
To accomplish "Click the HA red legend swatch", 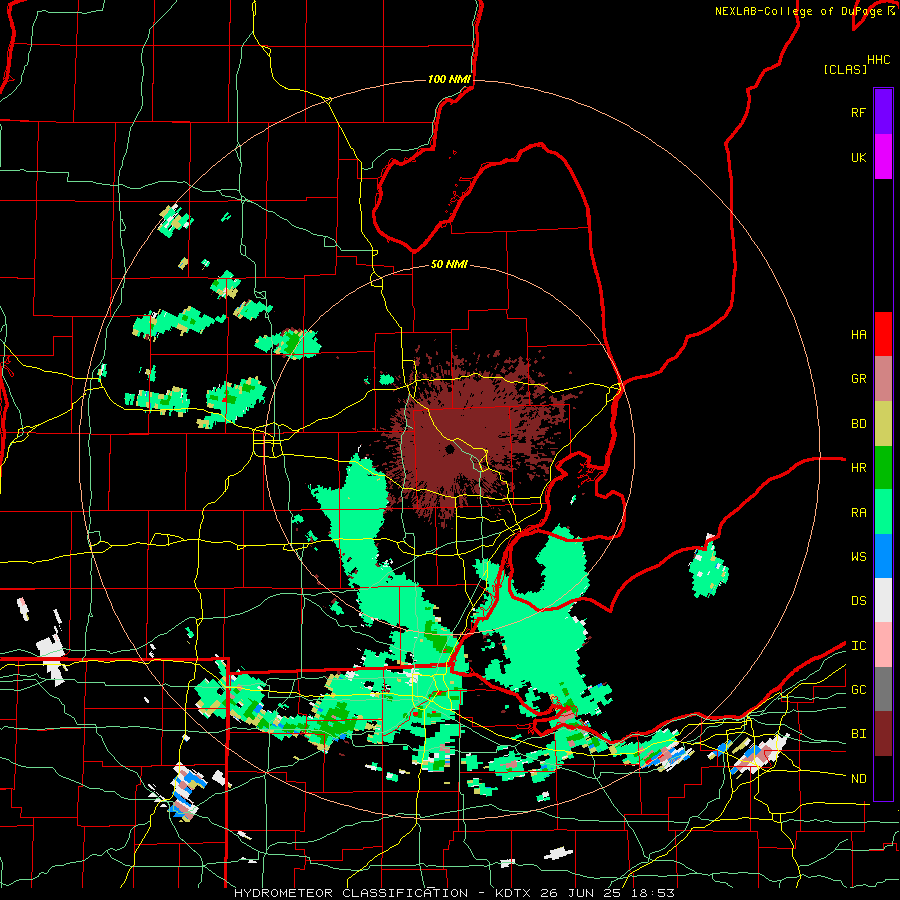I will click(x=883, y=334).
